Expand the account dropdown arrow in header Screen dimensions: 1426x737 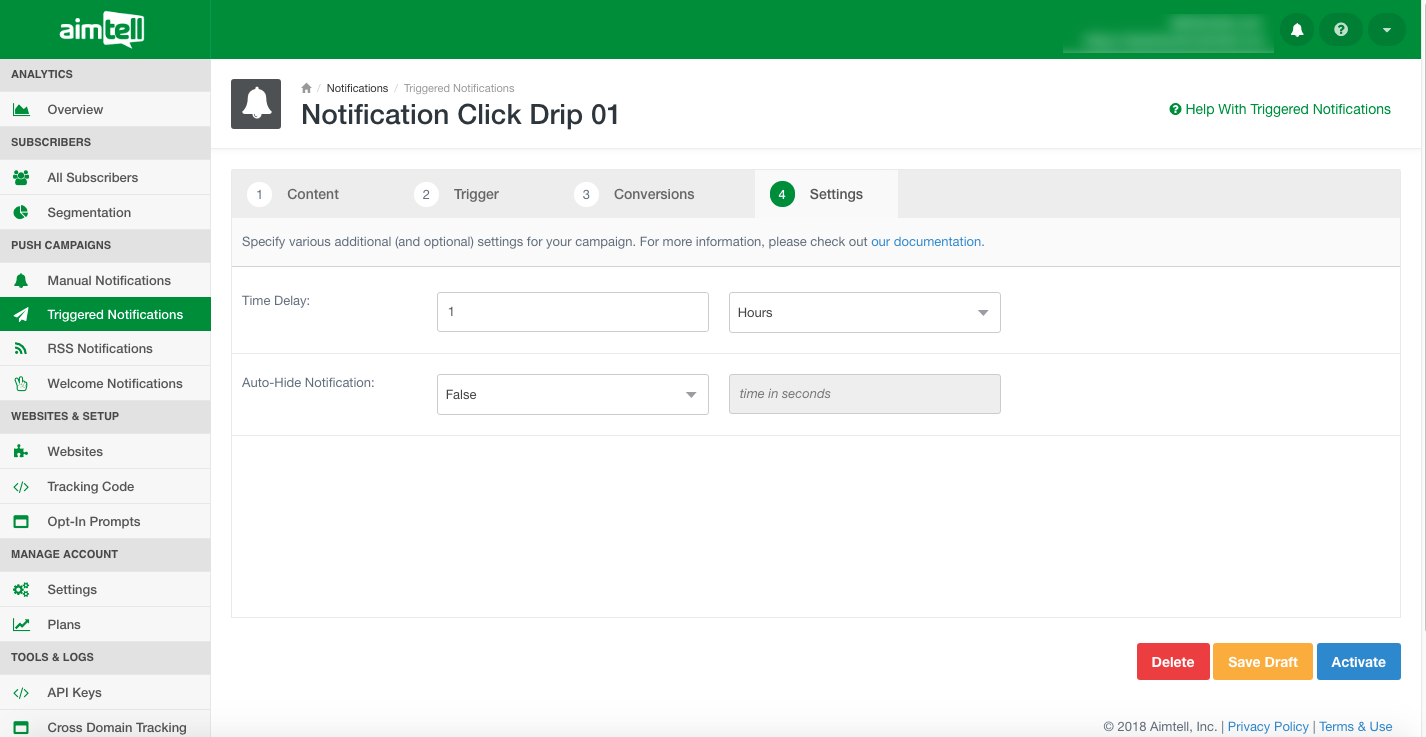tap(1386, 30)
